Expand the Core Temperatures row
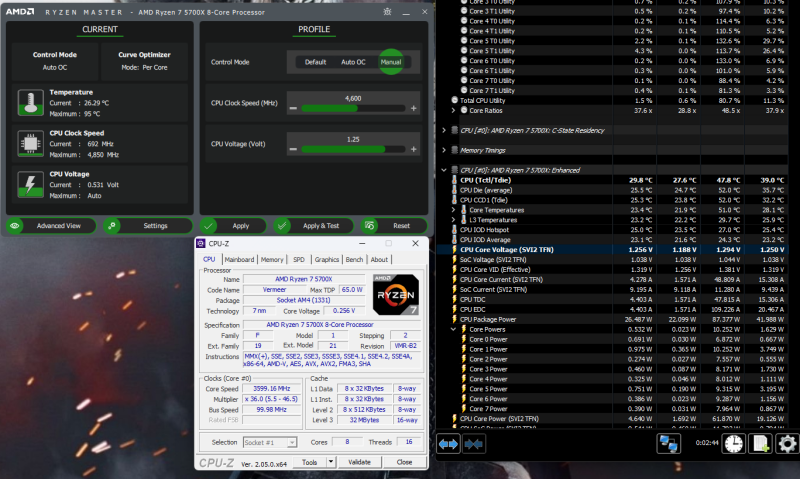 pyautogui.click(x=453, y=210)
